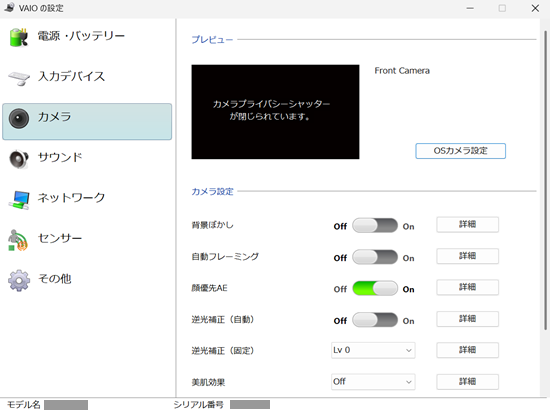Open the 入力デバイス section
550x411 pixels.
(87, 77)
